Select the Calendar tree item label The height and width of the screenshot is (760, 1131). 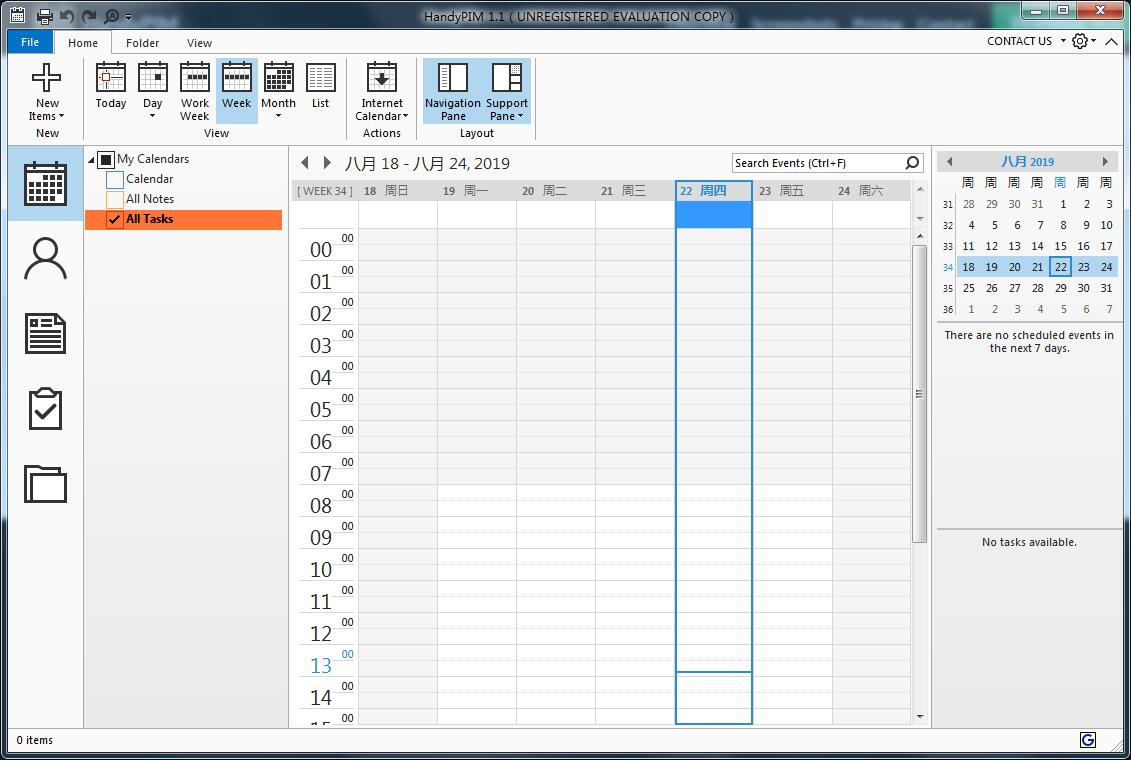click(149, 179)
